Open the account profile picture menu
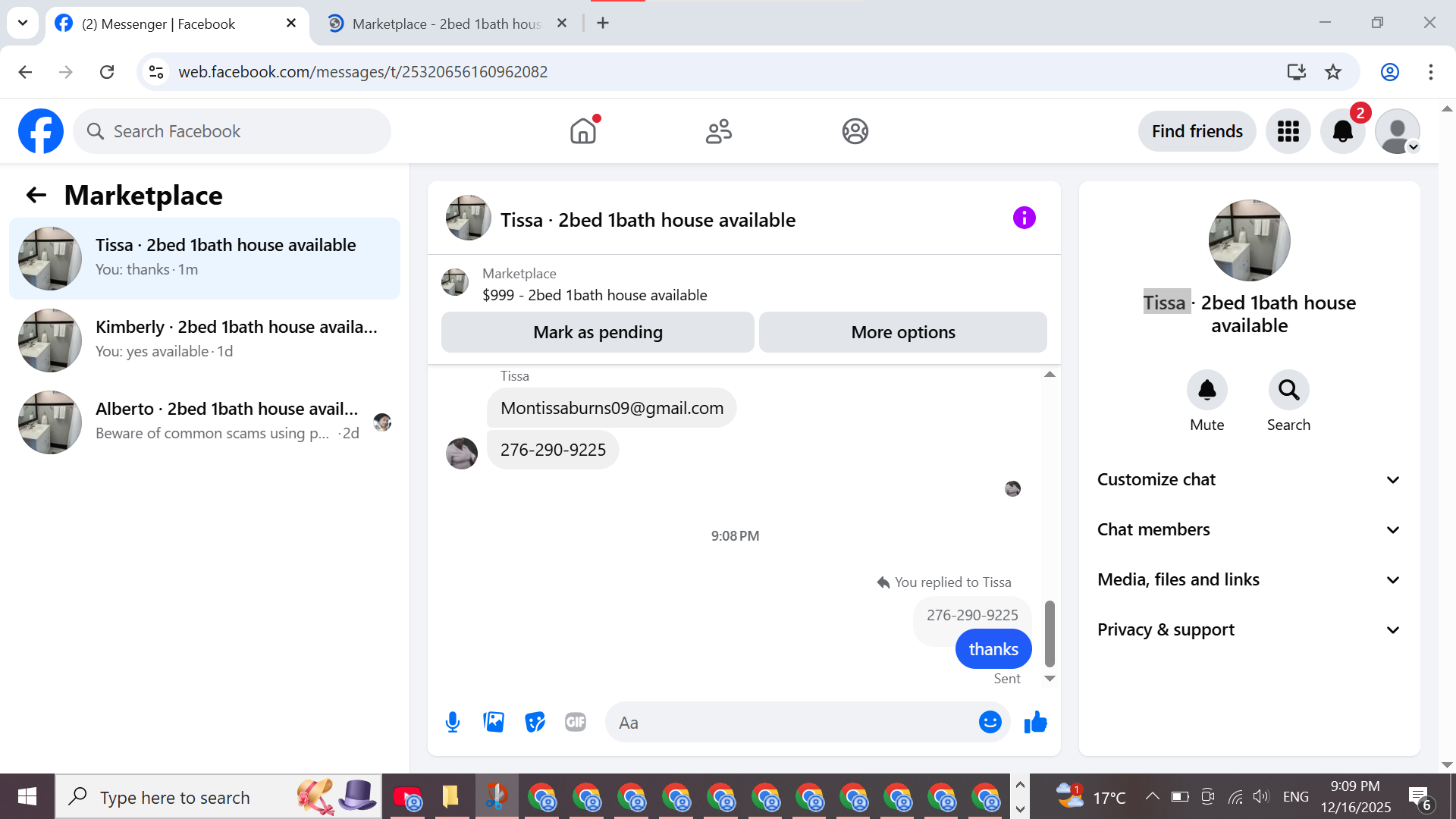Image resolution: width=1456 pixels, height=819 pixels. pyautogui.click(x=1398, y=131)
